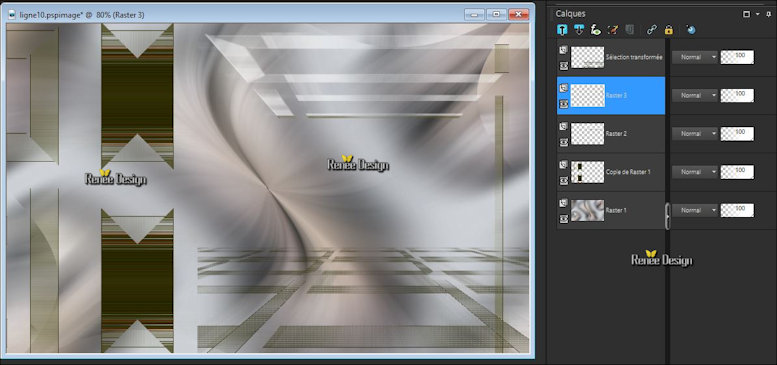Hide the Raster 2 layer eye
777x365 pixels.
click(x=563, y=143)
